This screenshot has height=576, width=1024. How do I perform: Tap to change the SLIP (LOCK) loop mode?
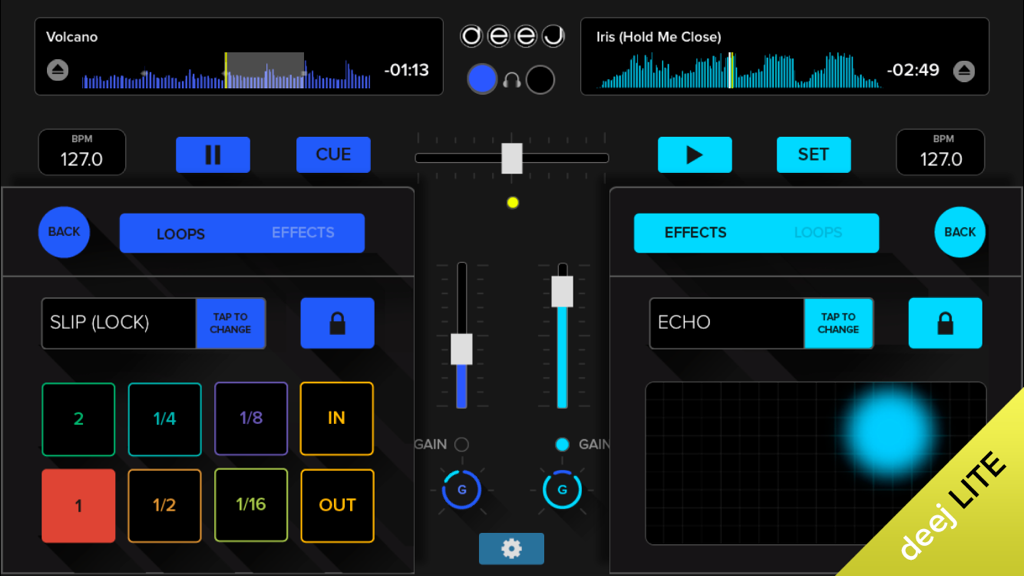231,323
